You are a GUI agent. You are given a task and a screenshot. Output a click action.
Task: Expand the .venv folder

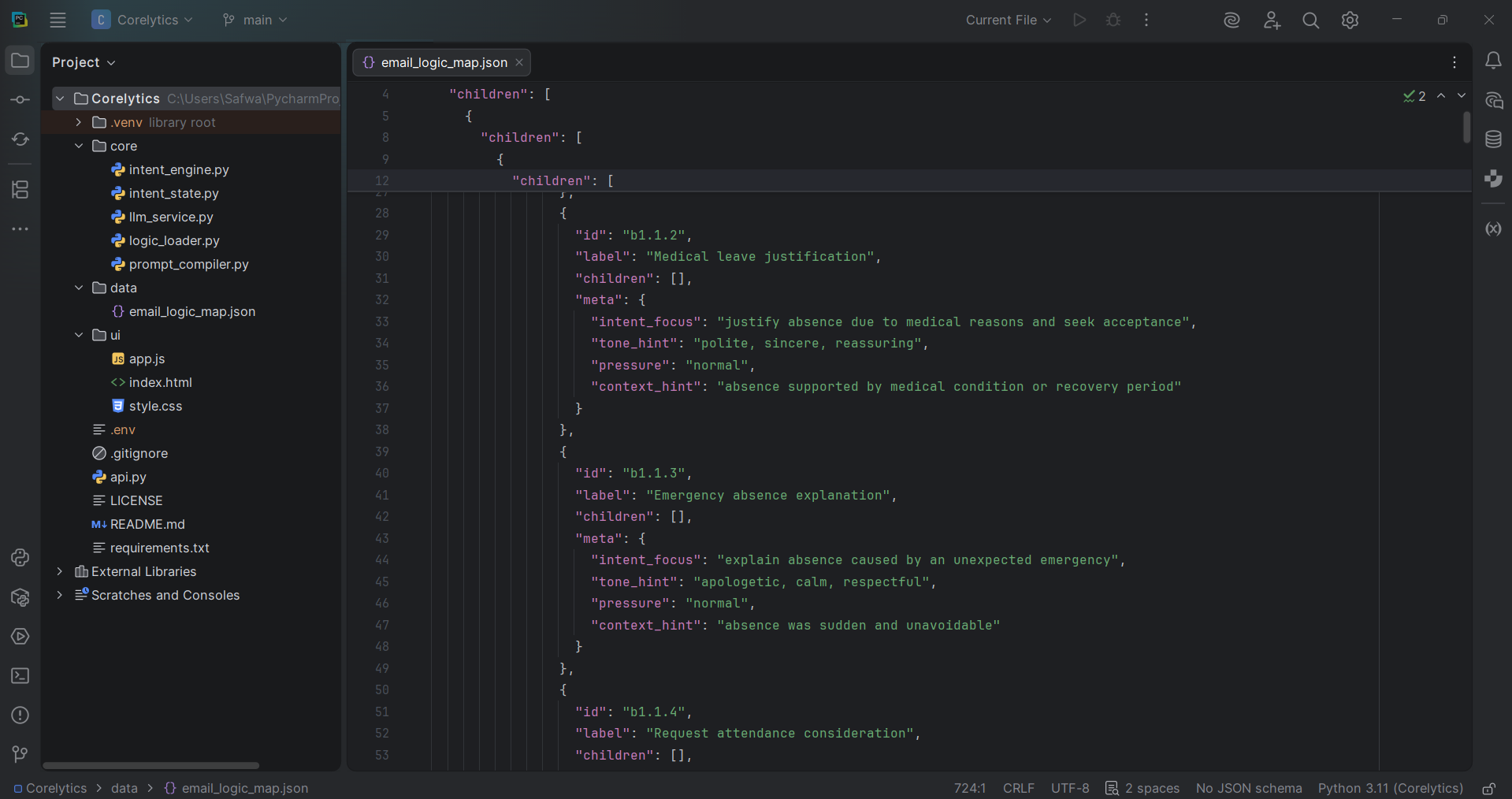[x=79, y=122]
